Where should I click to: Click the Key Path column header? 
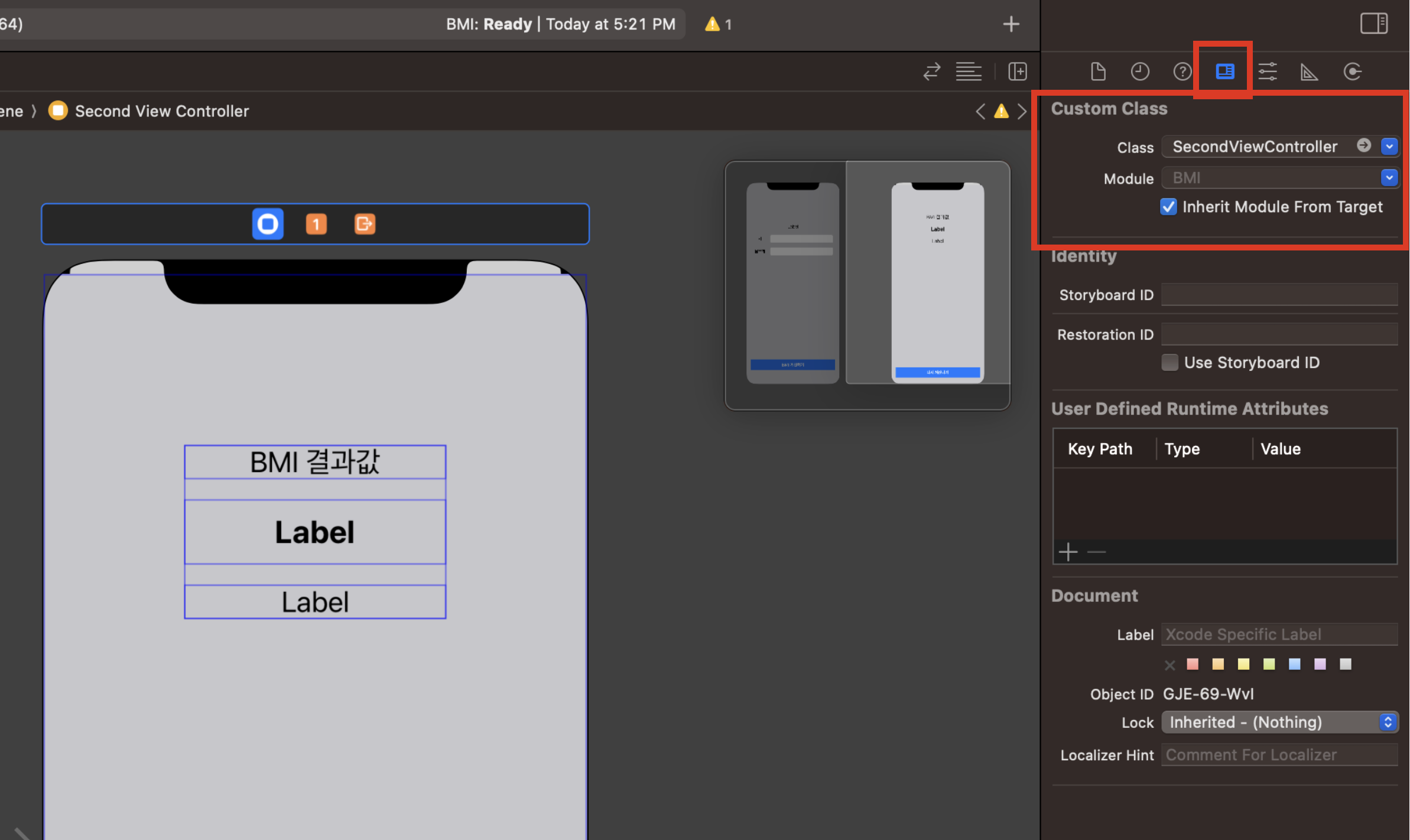[1100, 449]
